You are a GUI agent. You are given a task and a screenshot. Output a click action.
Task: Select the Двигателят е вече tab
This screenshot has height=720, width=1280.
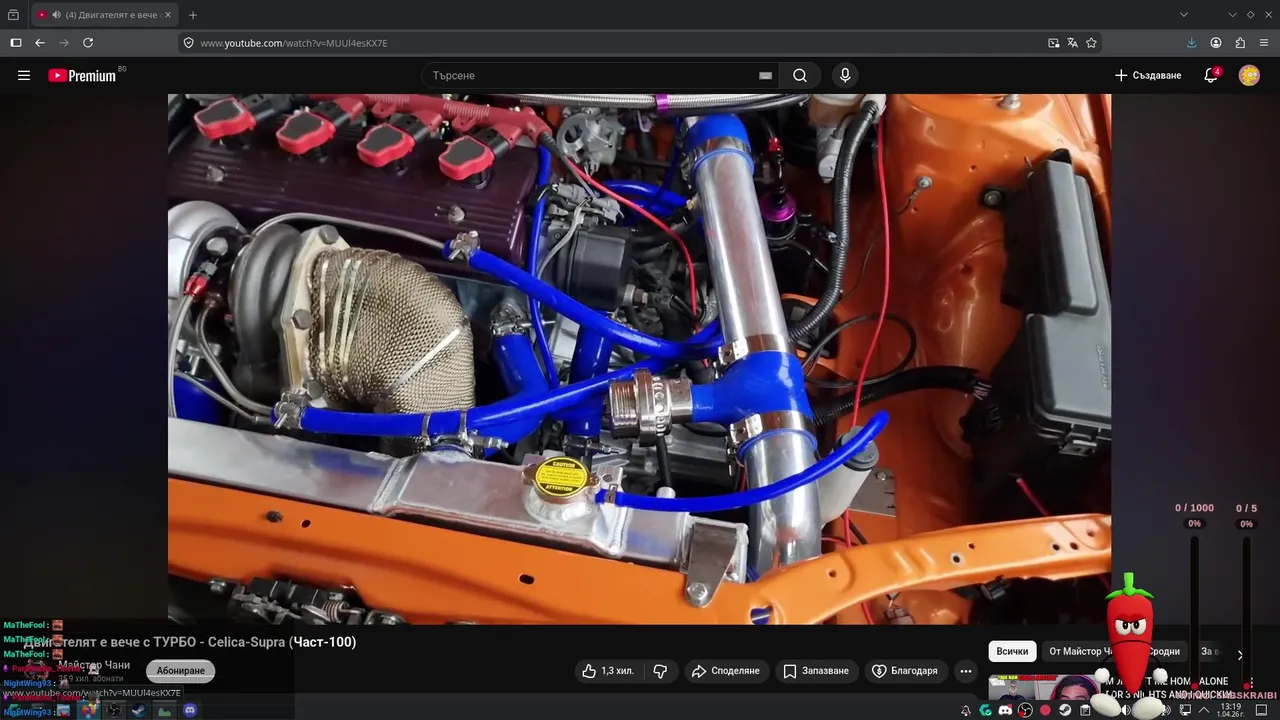pyautogui.click(x=104, y=15)
